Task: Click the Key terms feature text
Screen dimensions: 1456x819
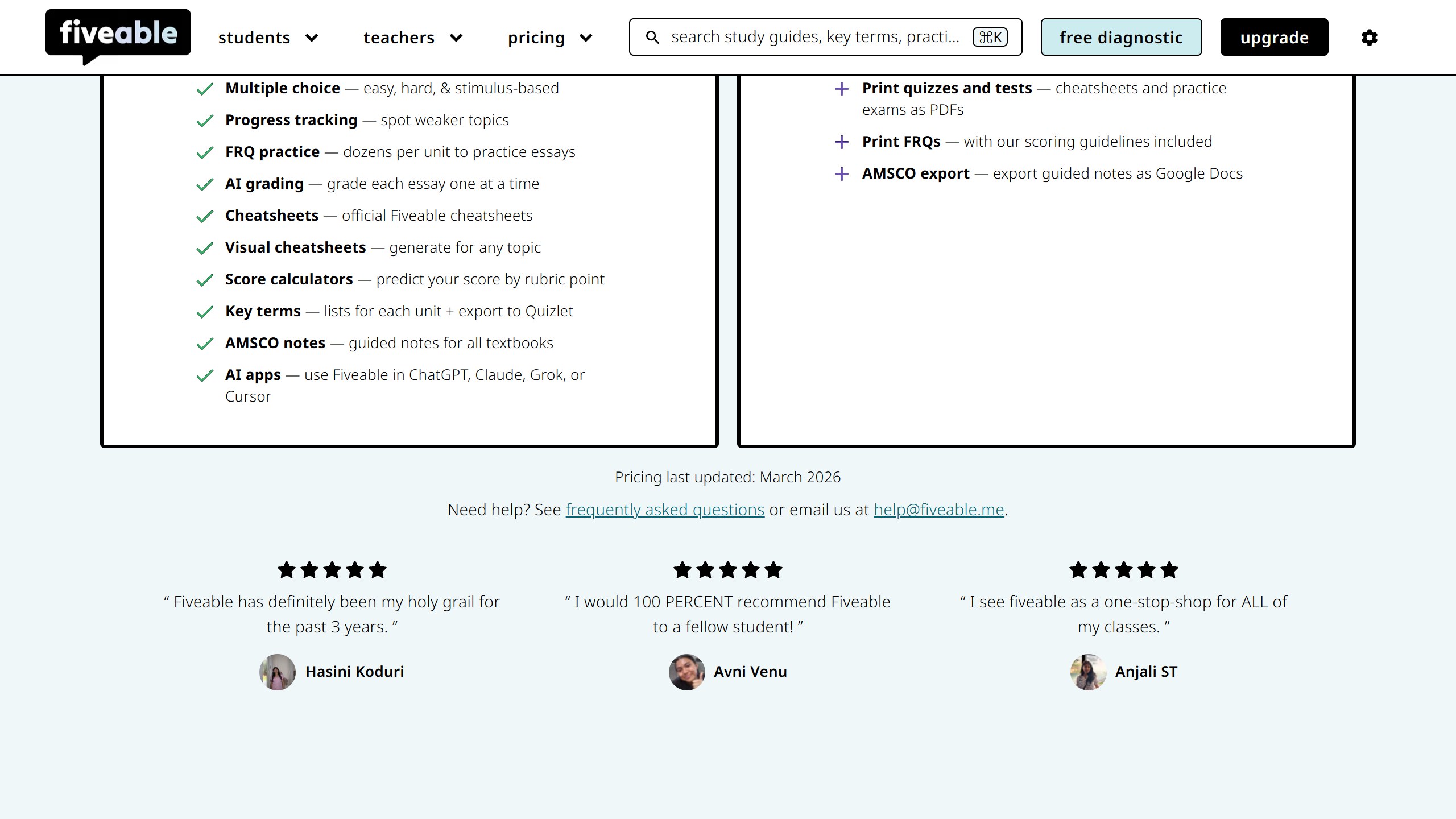Action: (399, 311)
